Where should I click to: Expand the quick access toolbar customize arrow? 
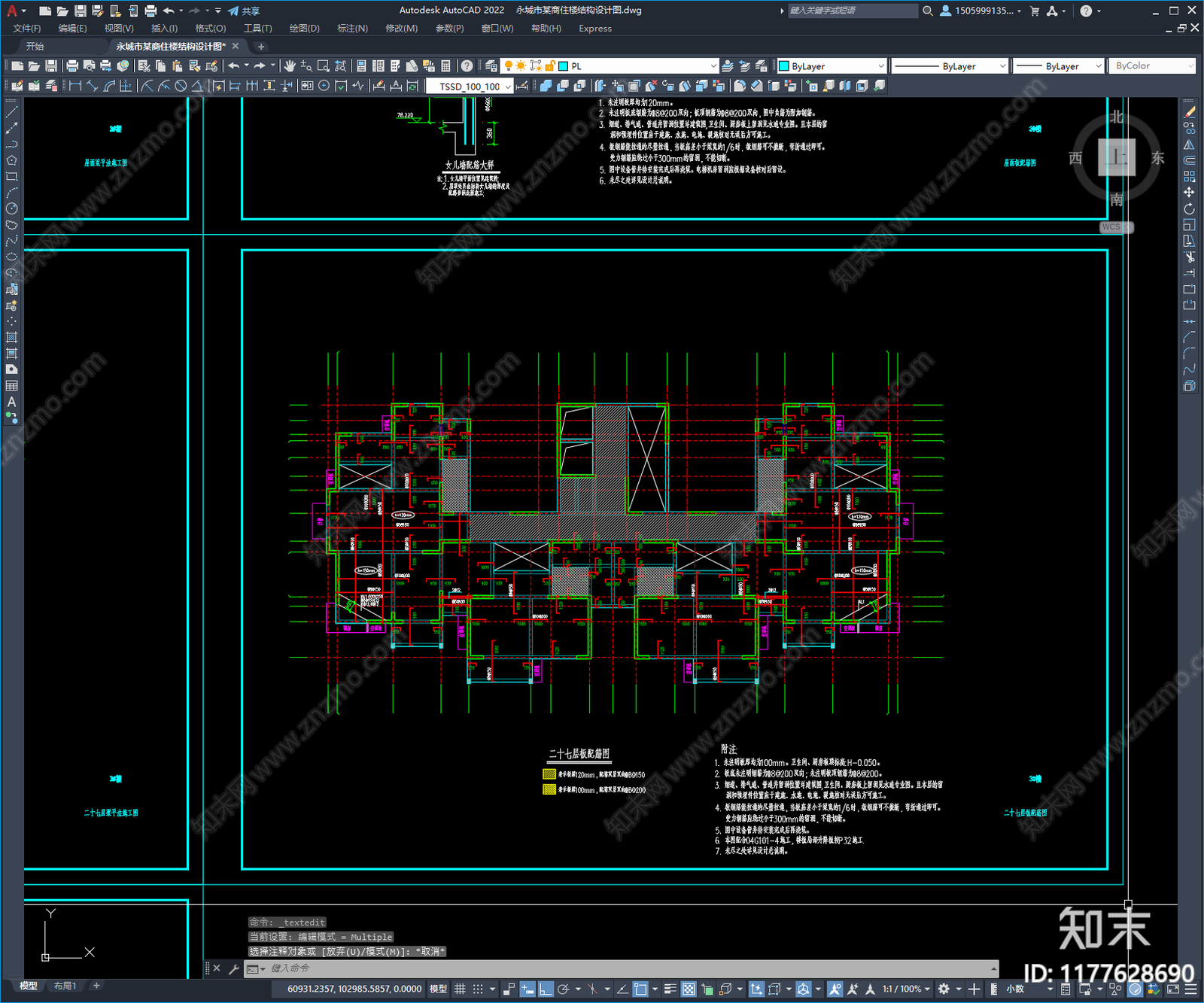[x=218, y=11]
